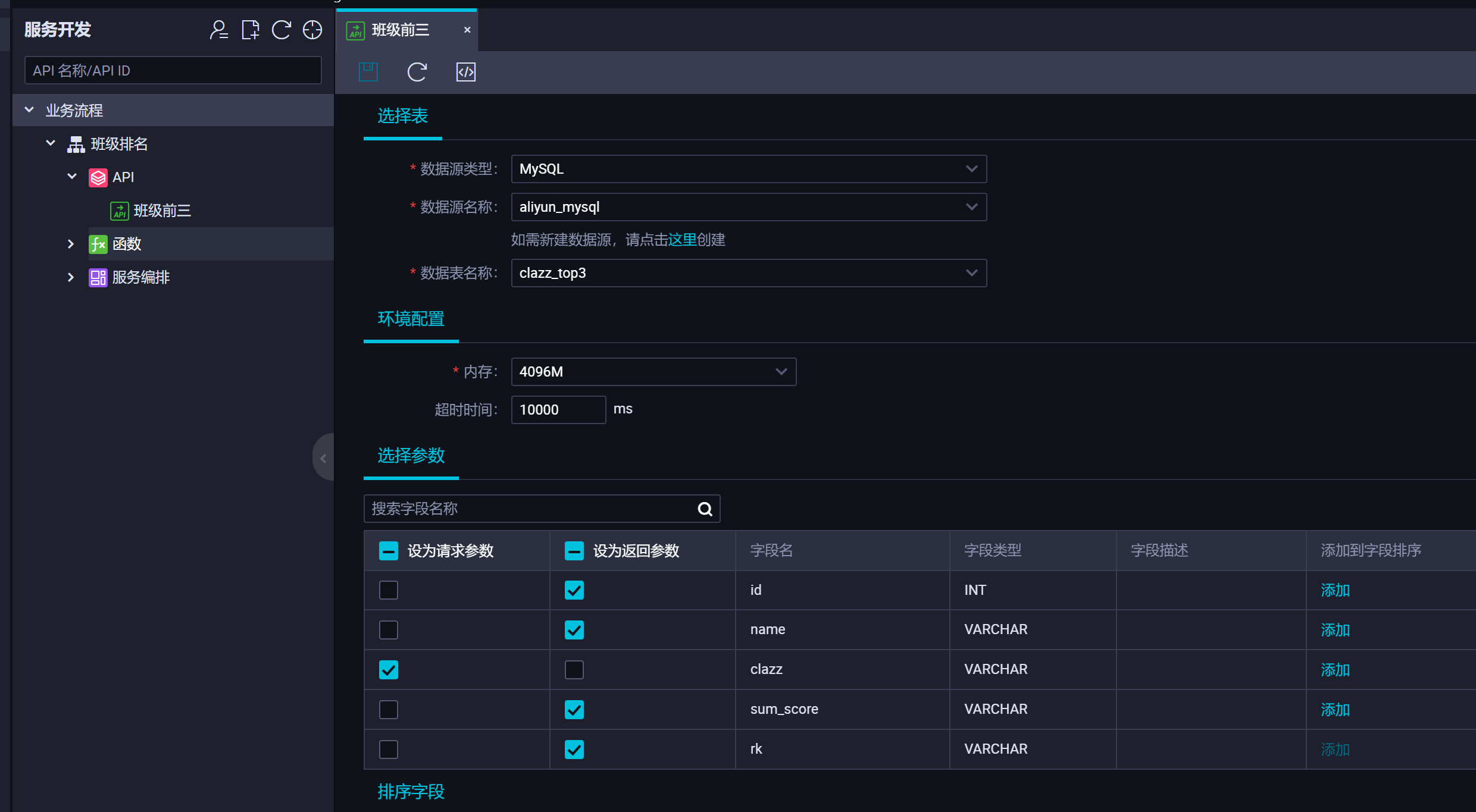The width and height of the screenshot is (1476, 812).
Task: Click the purple 服务编排 icon
Action: coord(98,277)
